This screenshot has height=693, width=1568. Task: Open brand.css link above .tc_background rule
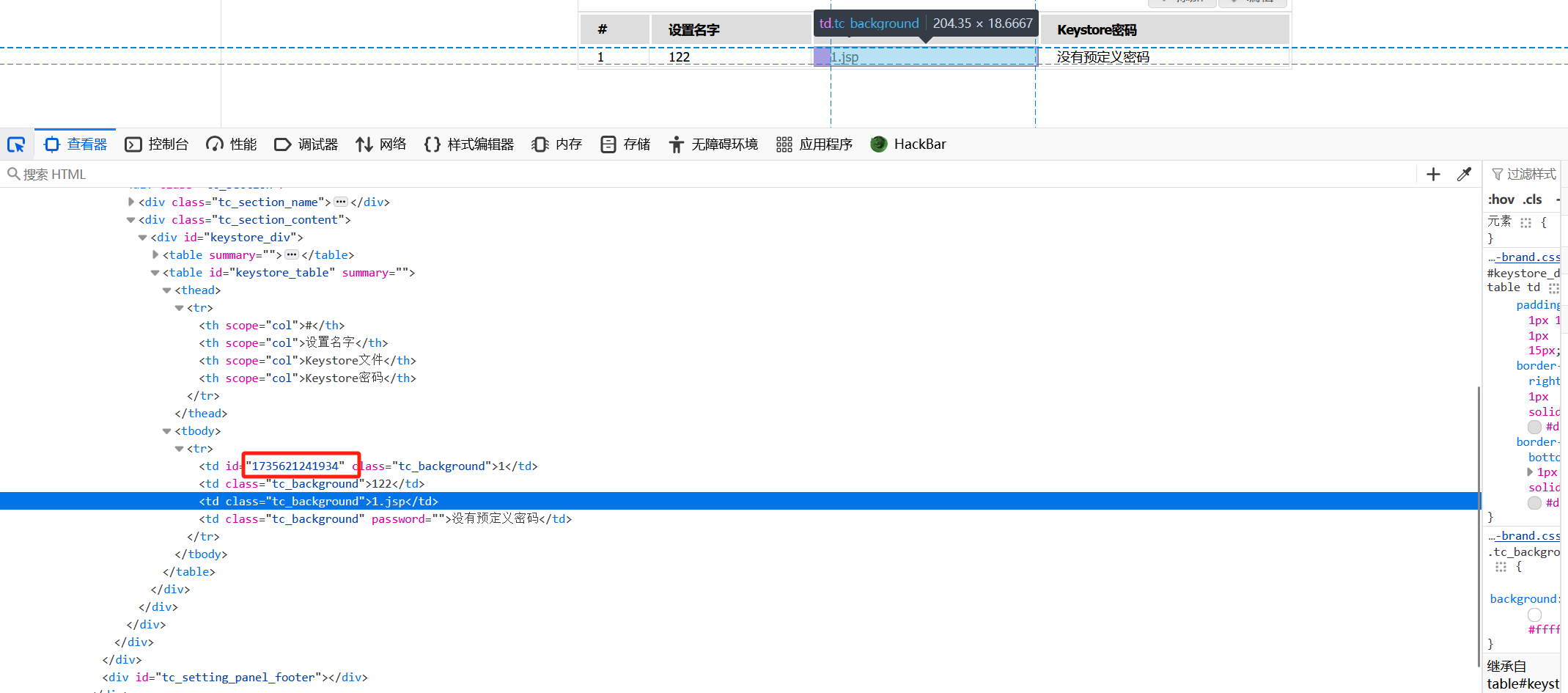click(1527, 536)
